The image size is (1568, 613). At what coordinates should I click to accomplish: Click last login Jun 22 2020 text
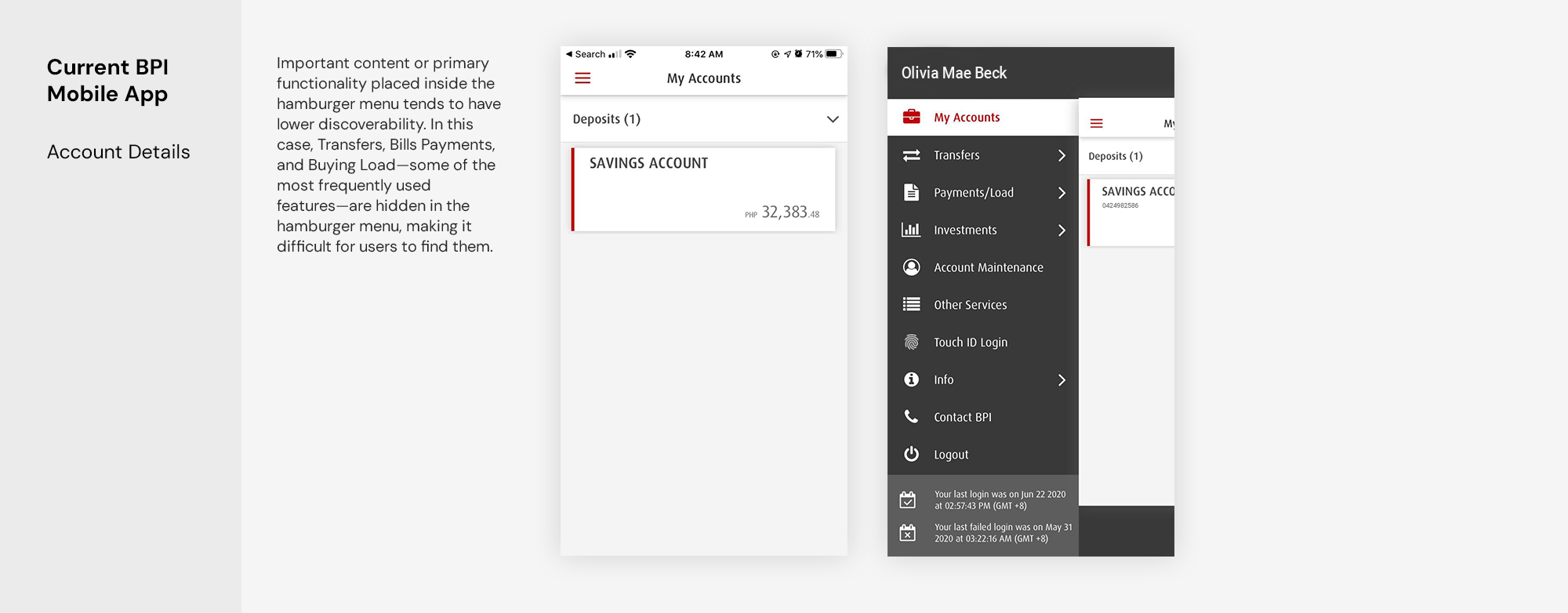click(1000, 500)
